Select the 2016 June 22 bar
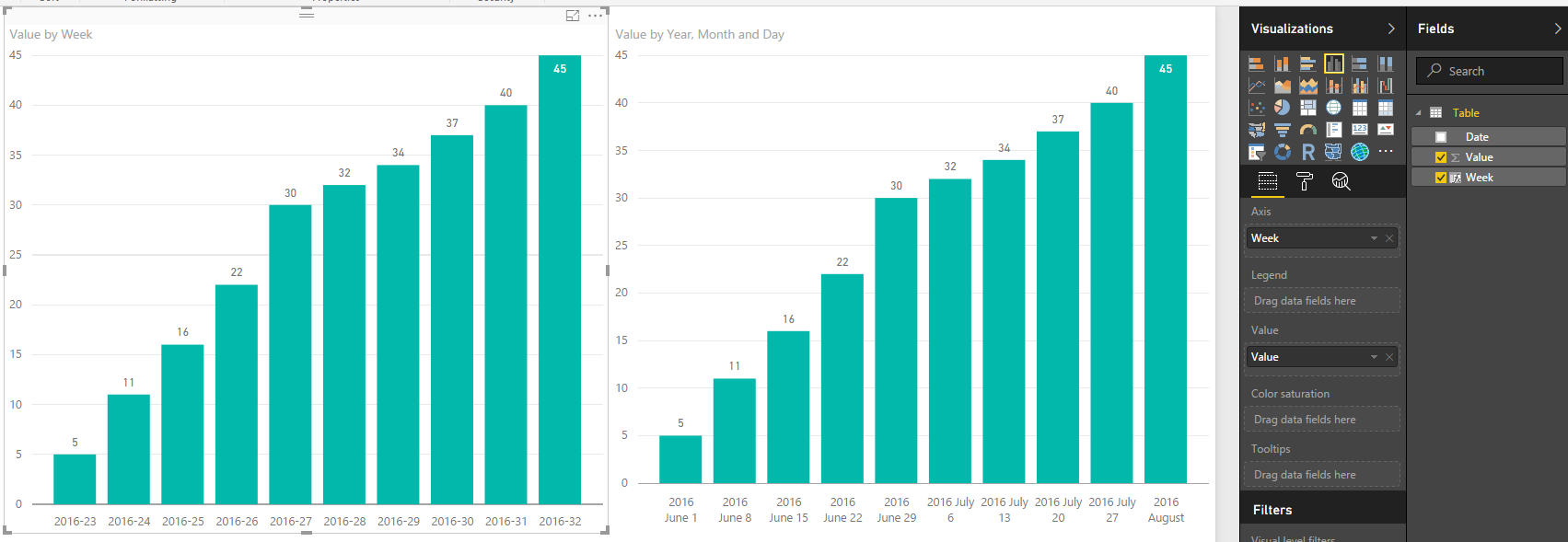The image size is (1568, 542). [842, 378]
